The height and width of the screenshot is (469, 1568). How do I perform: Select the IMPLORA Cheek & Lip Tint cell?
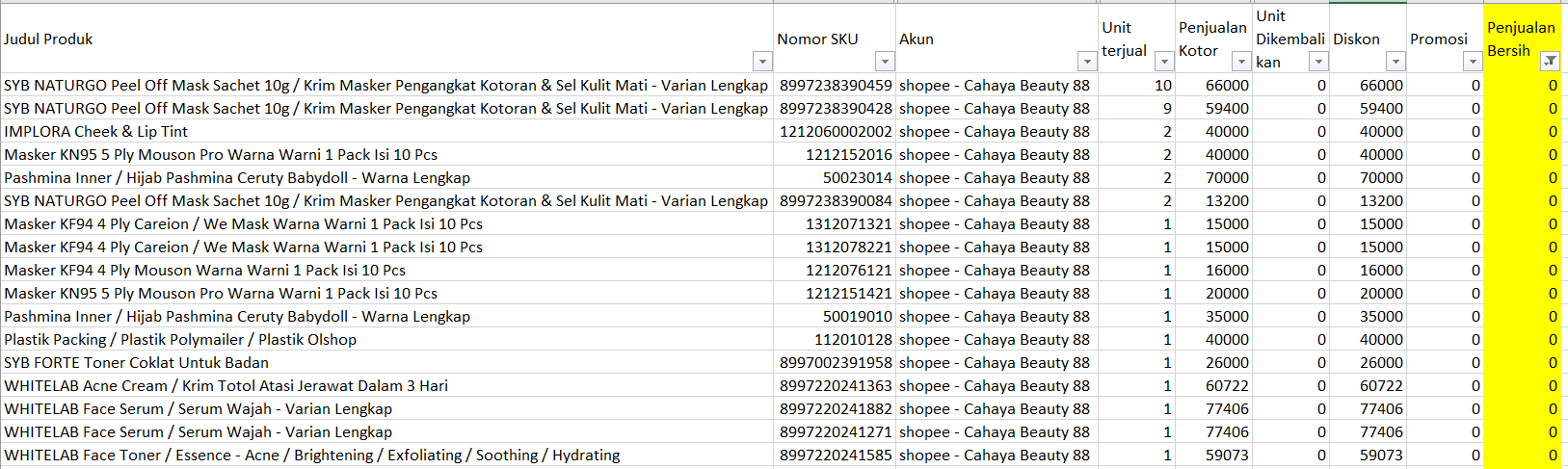coord(386,131)
